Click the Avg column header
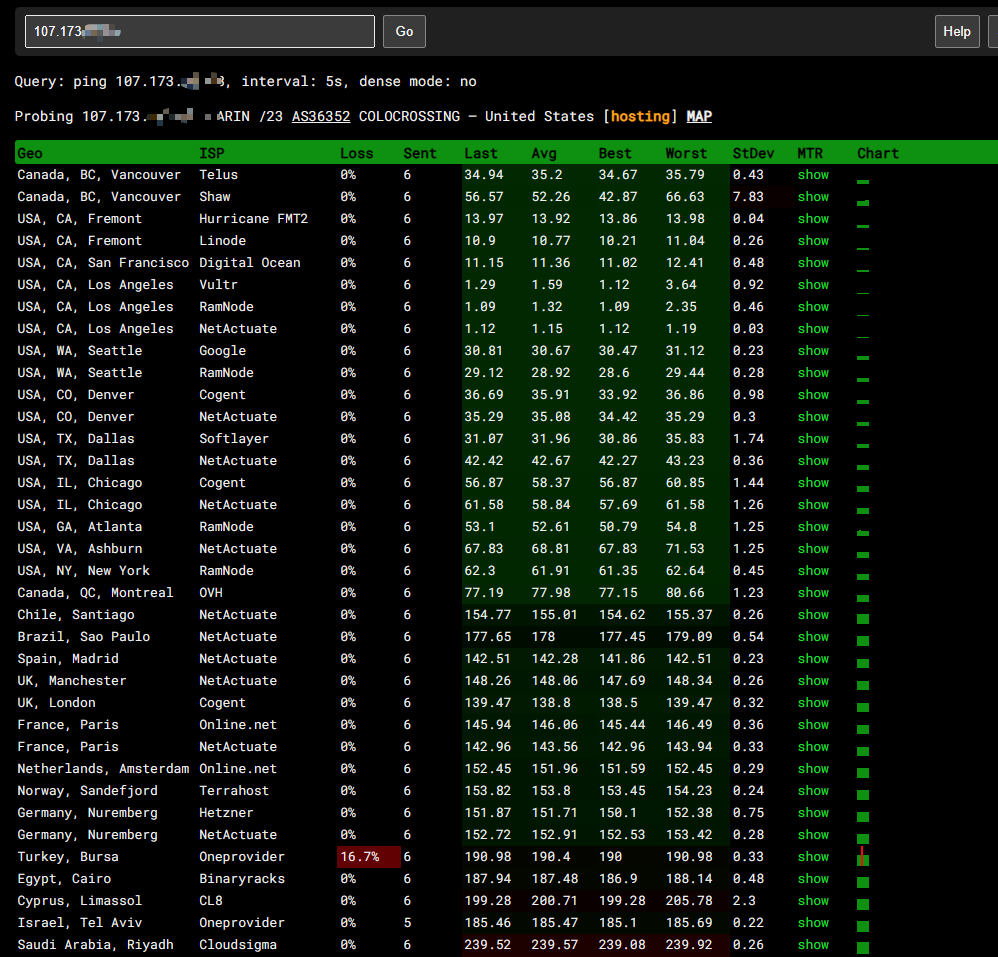The height and width of the screenshot is (957, 998). click(544, 153)
